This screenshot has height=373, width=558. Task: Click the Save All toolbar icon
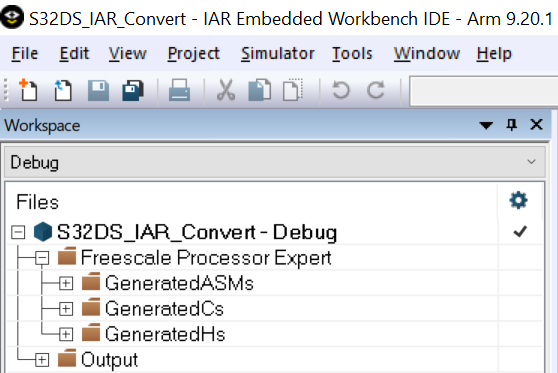(x=133, y=90)
